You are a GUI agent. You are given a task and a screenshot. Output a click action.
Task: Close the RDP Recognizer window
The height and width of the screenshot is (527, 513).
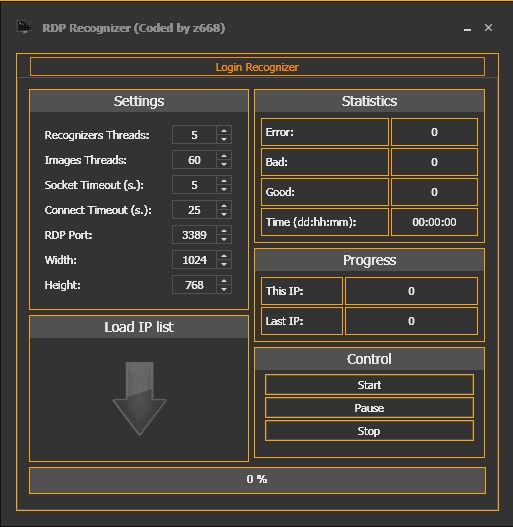point(488,28)
